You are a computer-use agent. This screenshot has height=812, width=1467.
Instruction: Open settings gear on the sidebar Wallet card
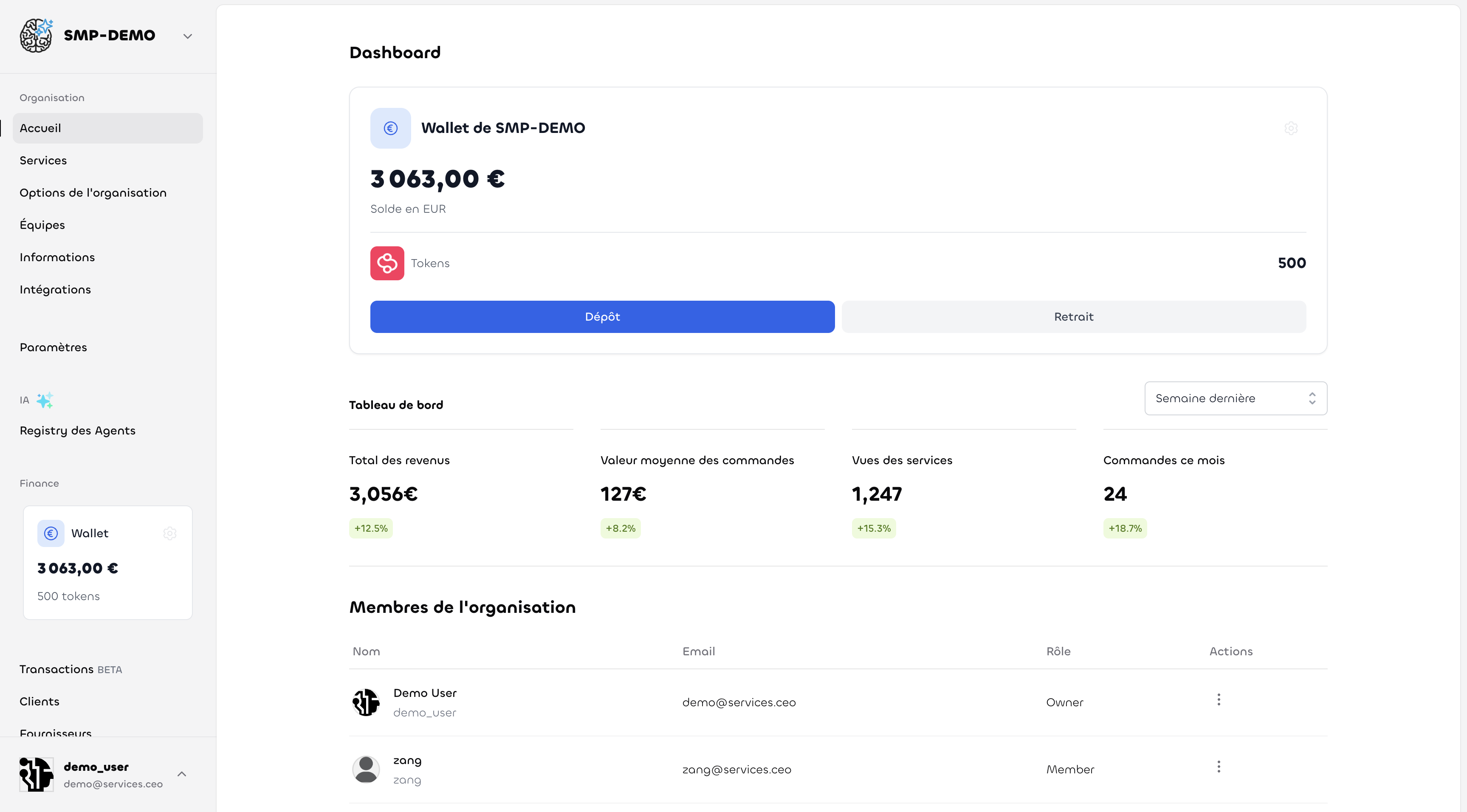tap(170, 533)
